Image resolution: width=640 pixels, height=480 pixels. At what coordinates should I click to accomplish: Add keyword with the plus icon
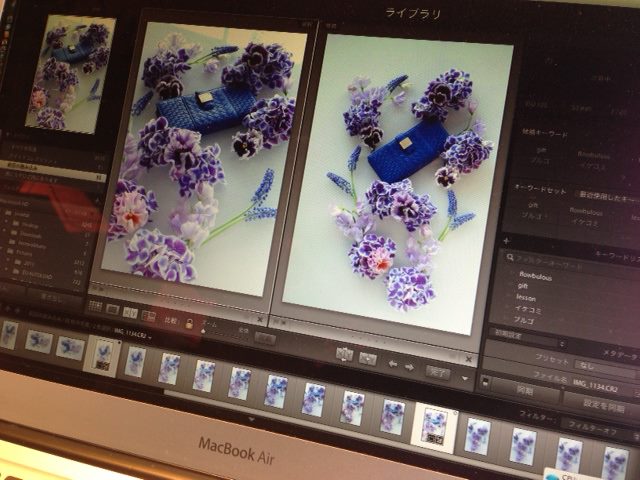[x=507, y=241]
